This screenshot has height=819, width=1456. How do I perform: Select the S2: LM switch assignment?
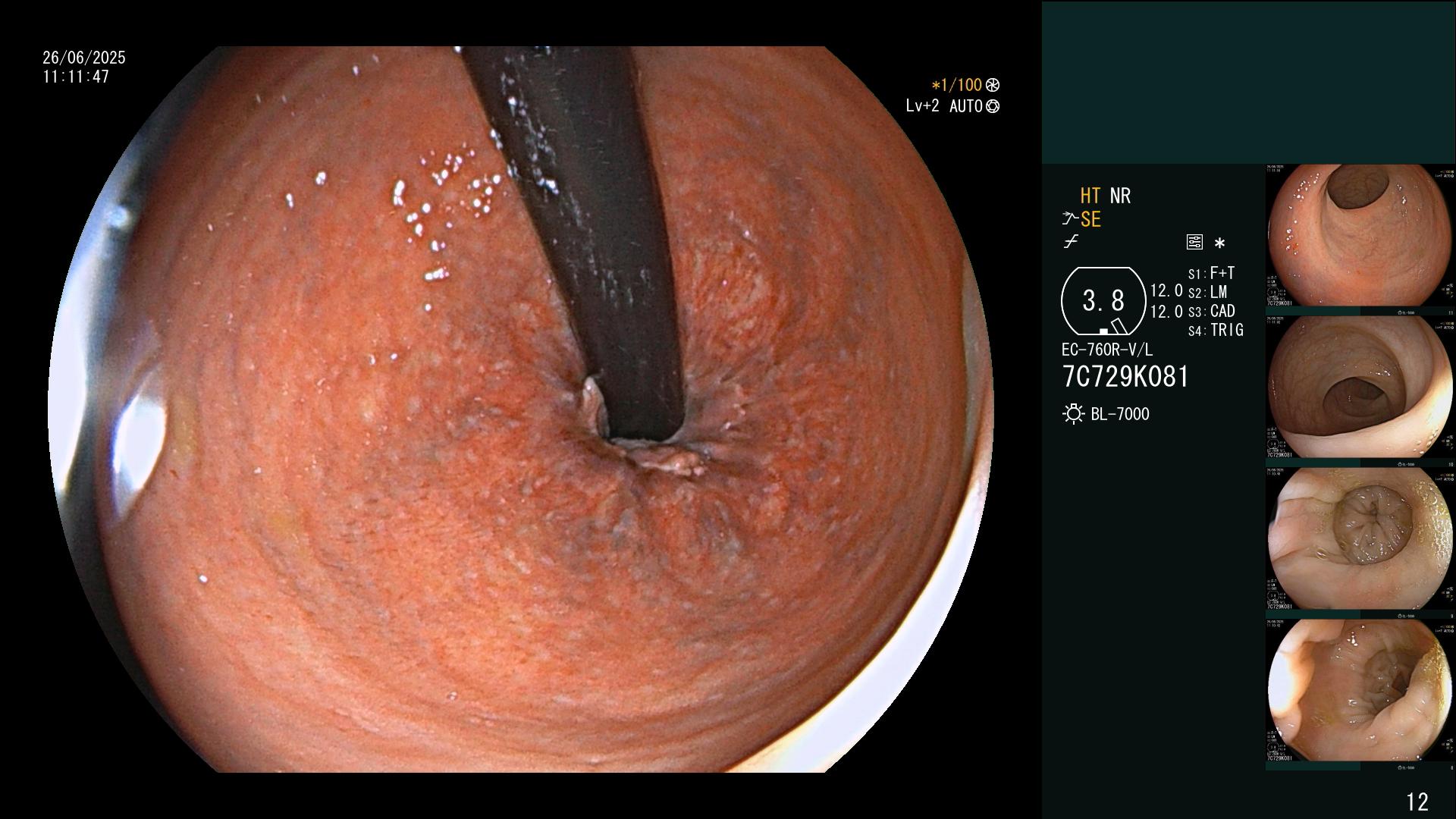[x=1207, y=292]
